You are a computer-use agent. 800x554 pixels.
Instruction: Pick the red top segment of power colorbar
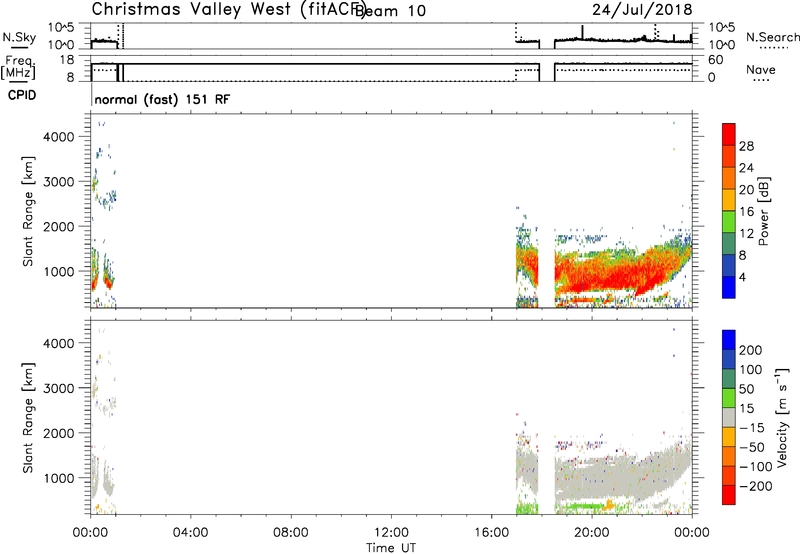tap(729, 135)
